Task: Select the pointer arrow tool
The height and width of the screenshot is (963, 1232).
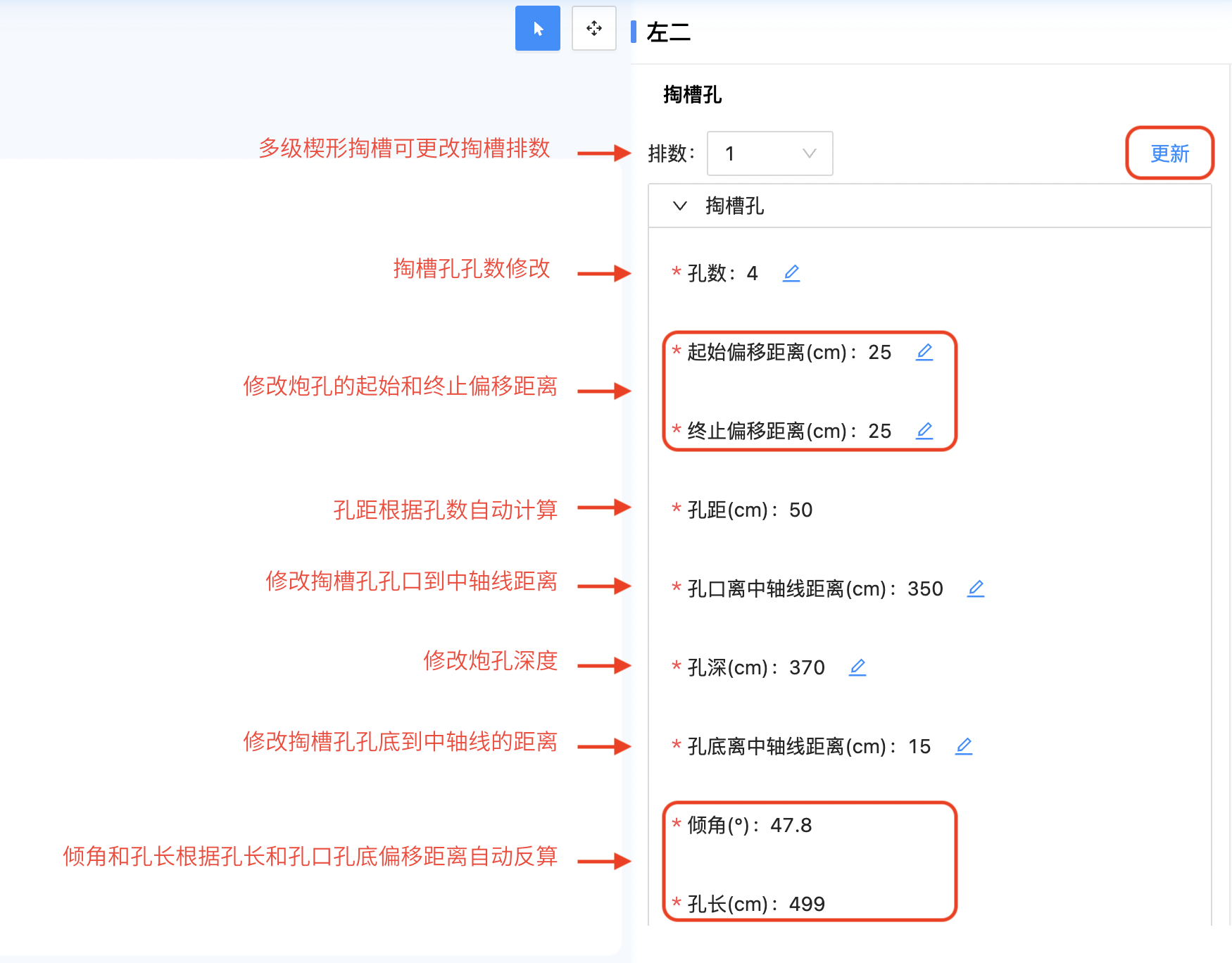Action: click(x=537, y=28)
